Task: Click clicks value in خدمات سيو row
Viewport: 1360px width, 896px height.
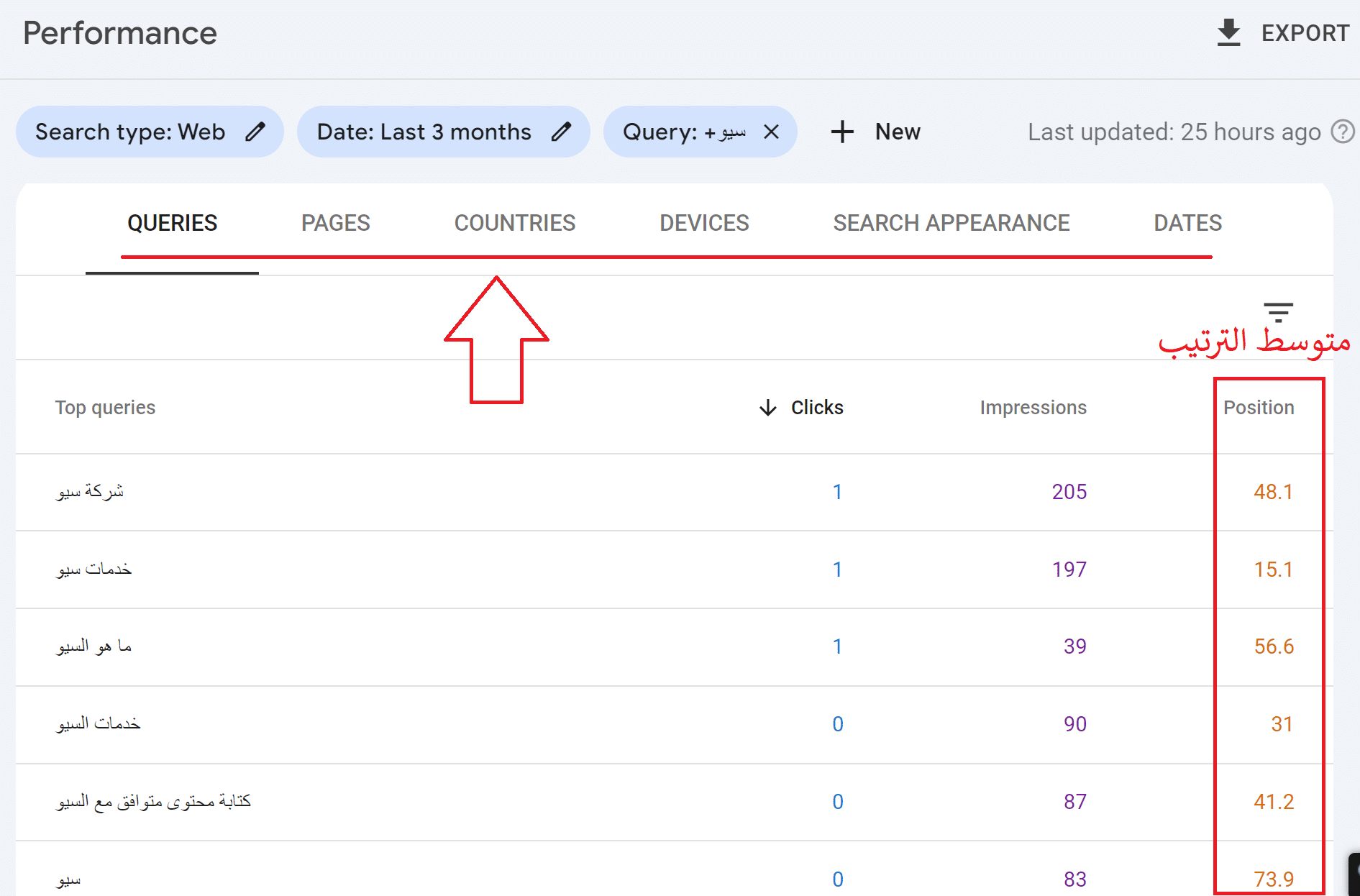Action: [837, 569]
